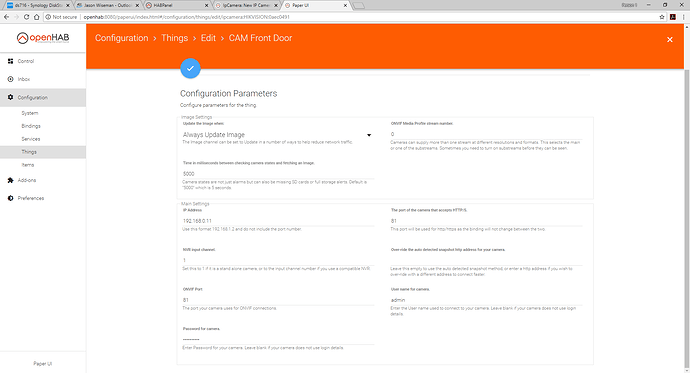
Task: Click the new tab button
Action: coord(359,6)
